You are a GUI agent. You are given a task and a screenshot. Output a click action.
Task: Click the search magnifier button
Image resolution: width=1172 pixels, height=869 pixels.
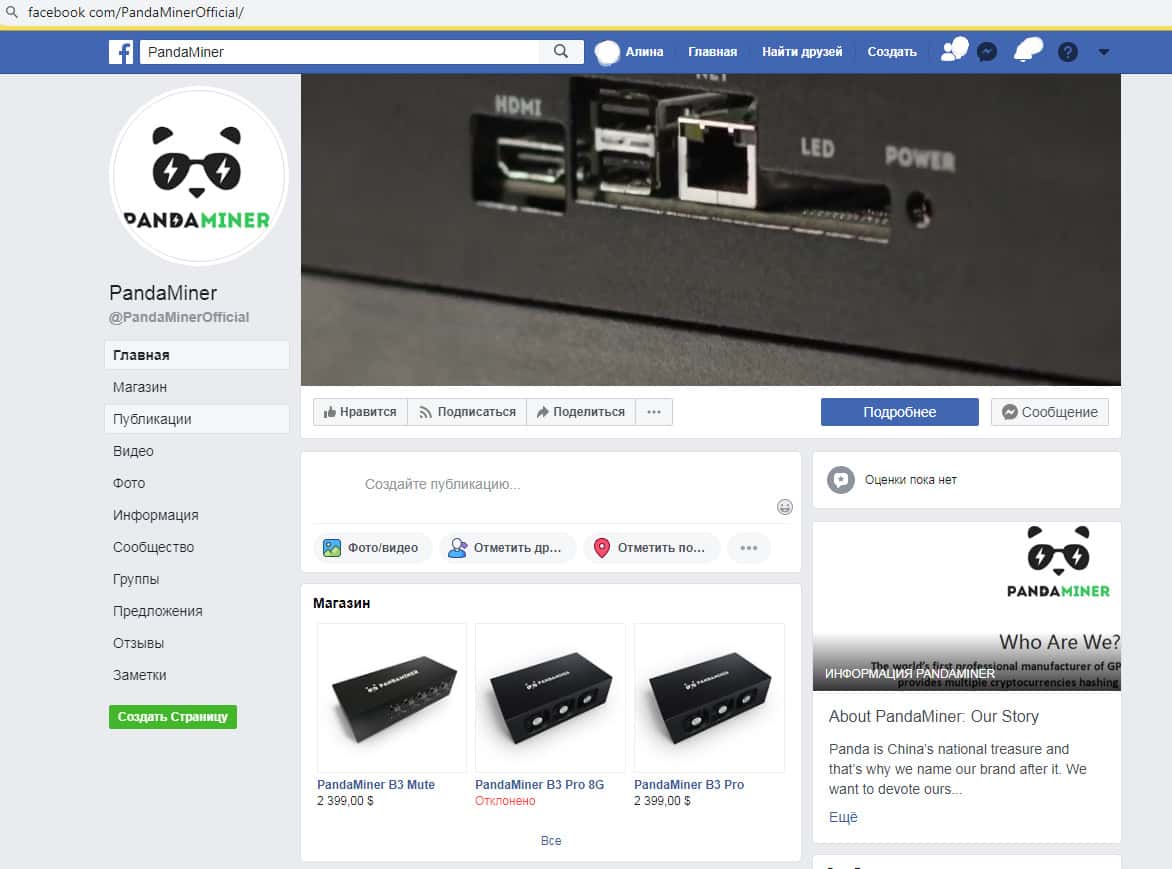(561, 52)
